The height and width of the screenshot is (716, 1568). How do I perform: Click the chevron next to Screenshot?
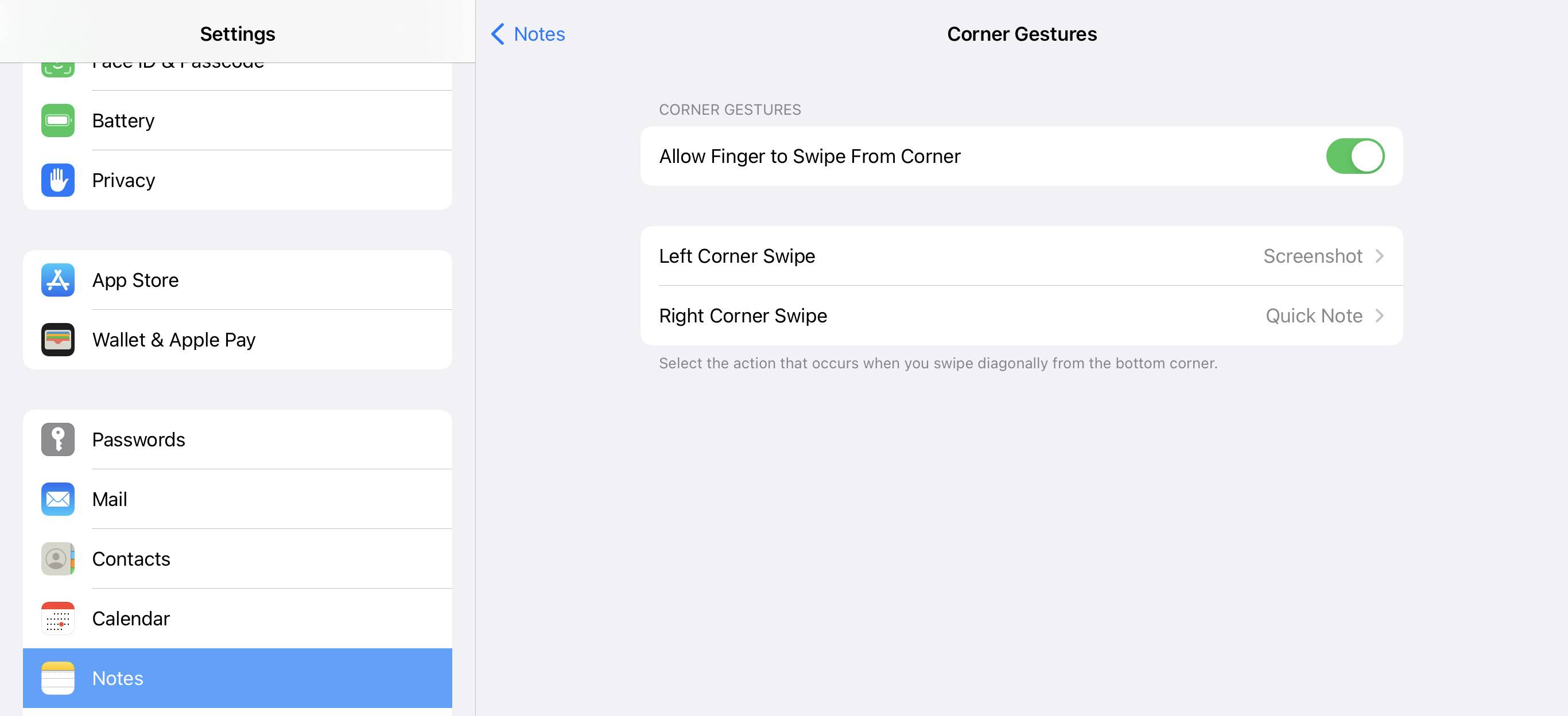(1380, 256)
